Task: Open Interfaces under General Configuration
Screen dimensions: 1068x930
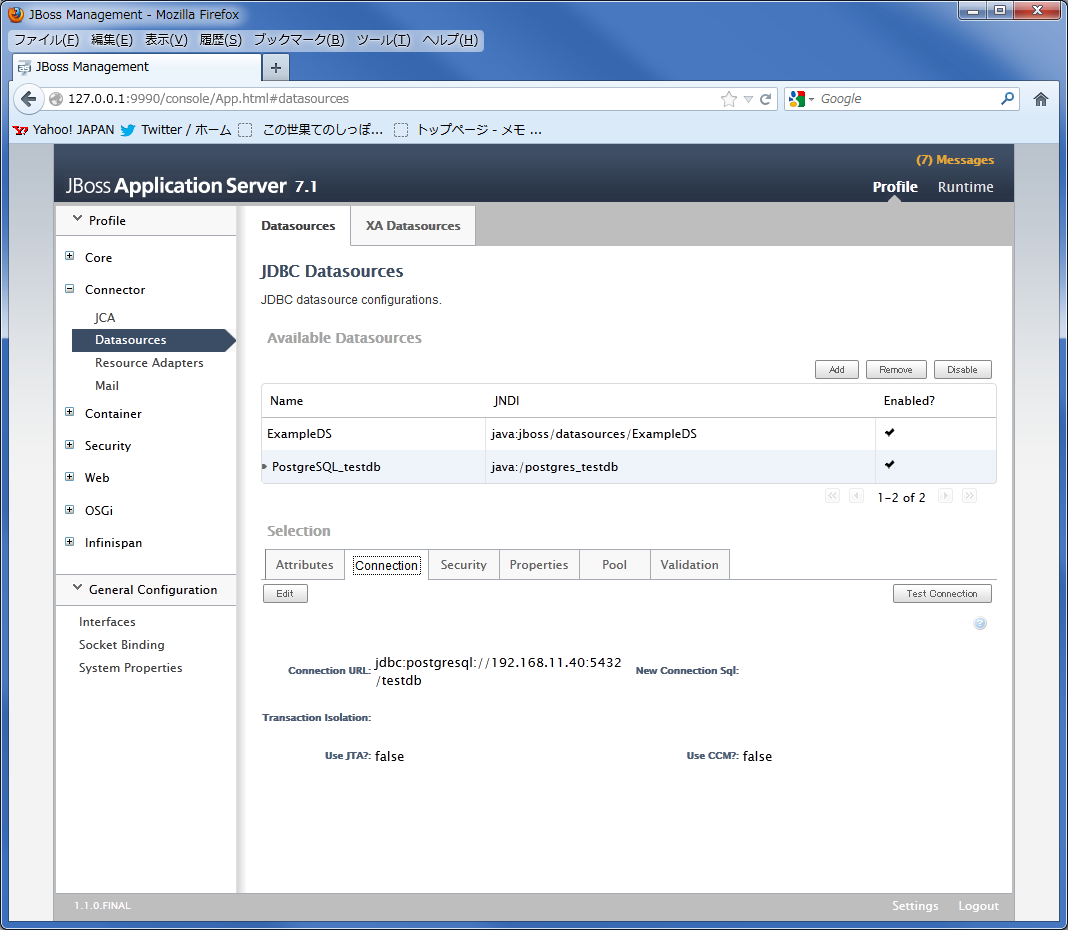Action: (107, 622)
